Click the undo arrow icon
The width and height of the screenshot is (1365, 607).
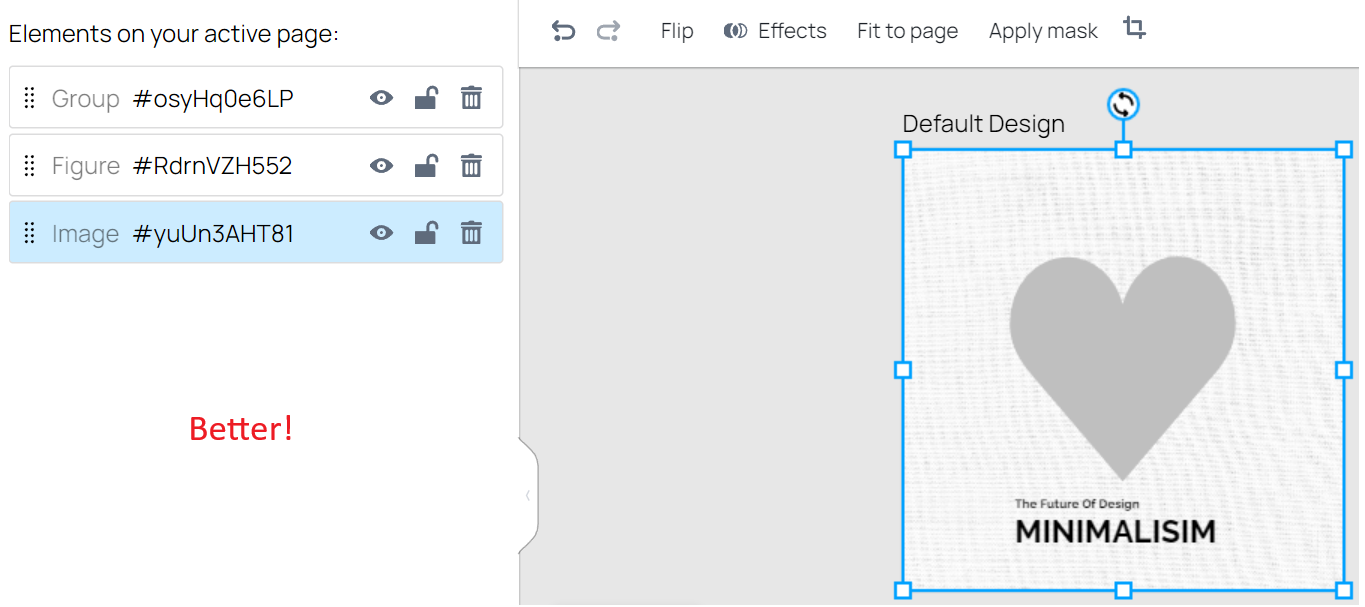tap(563, 31)
